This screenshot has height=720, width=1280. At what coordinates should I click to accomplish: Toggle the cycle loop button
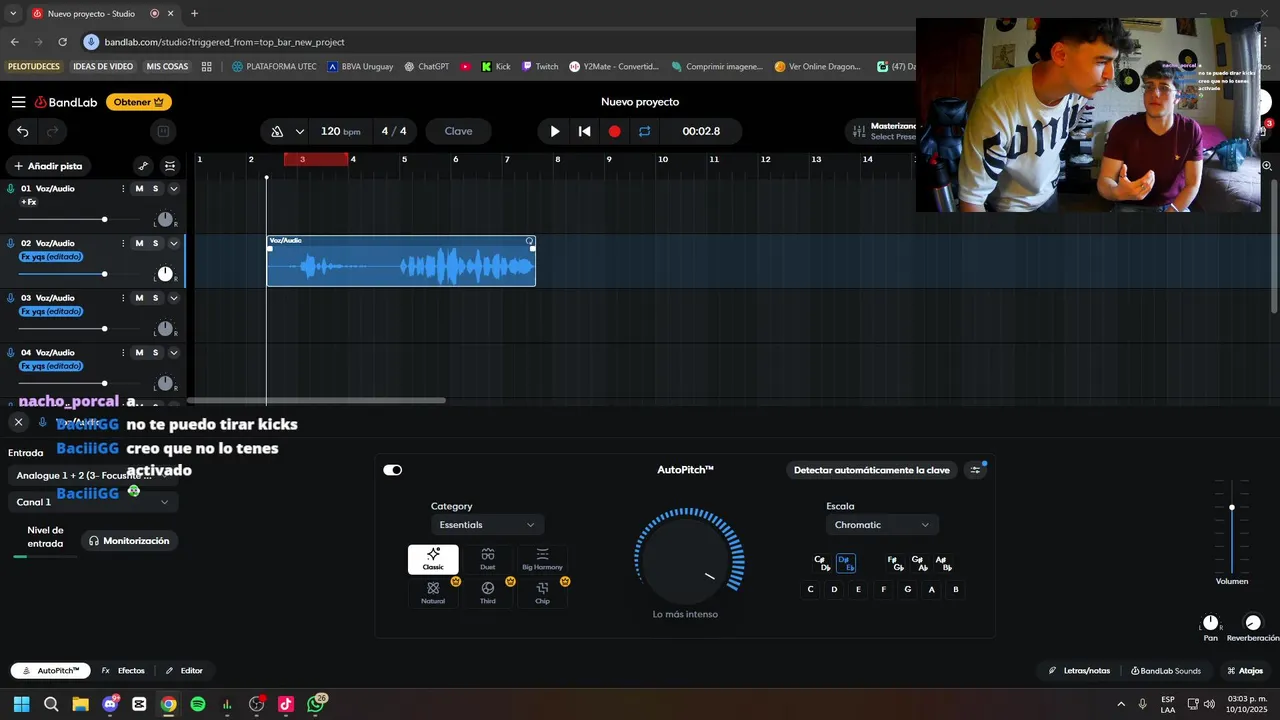point(645,131)
